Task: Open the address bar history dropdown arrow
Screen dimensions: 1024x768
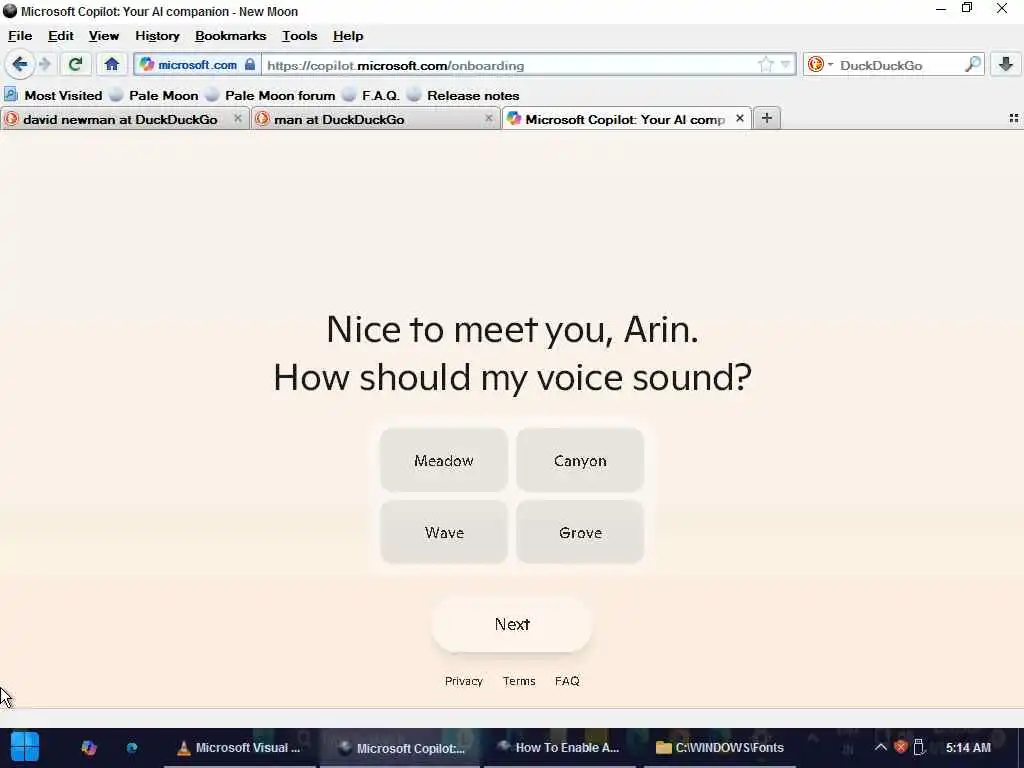Action: click(x=786, y=65)
